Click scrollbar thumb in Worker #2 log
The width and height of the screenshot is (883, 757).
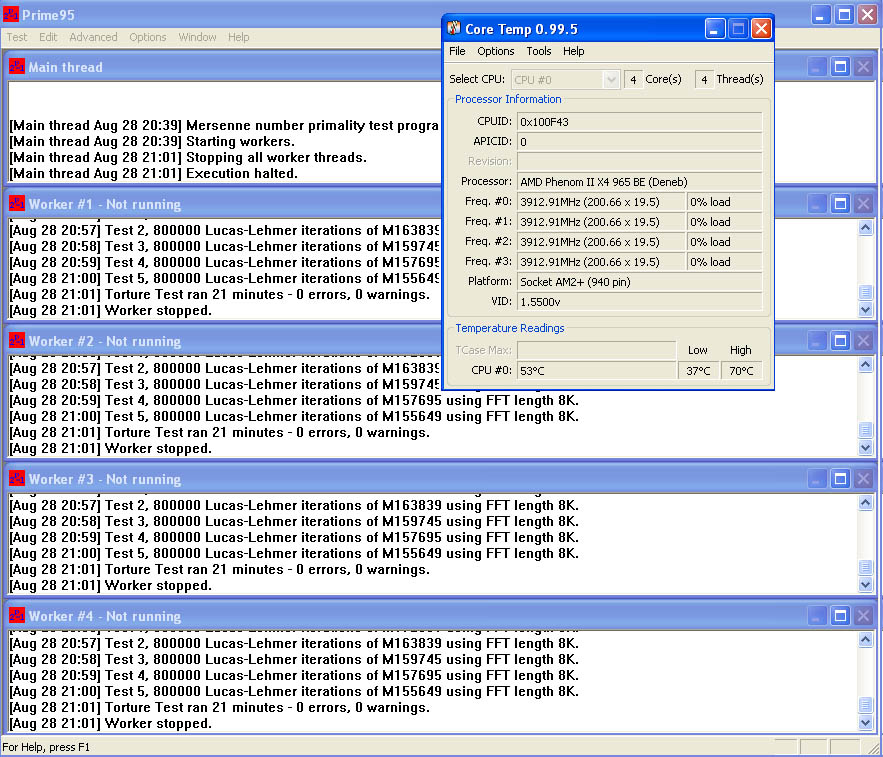[866, 430]
